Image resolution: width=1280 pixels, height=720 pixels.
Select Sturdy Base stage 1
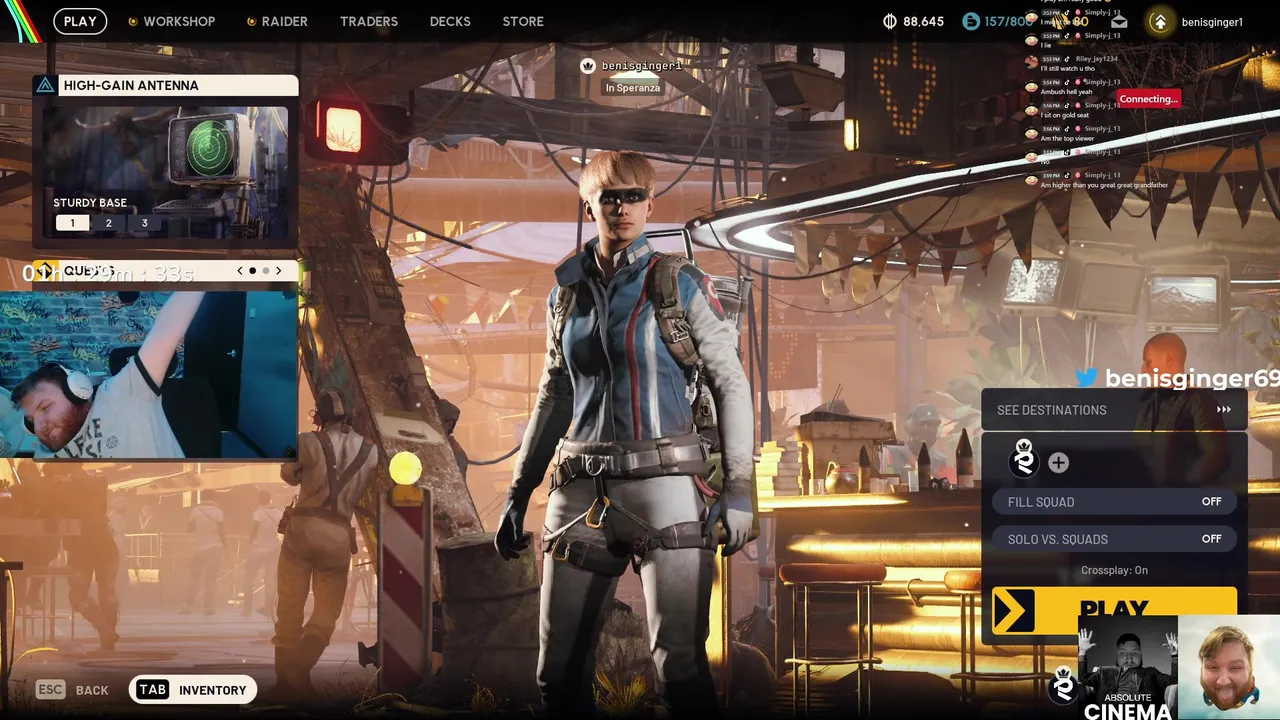tap(72, 223)
